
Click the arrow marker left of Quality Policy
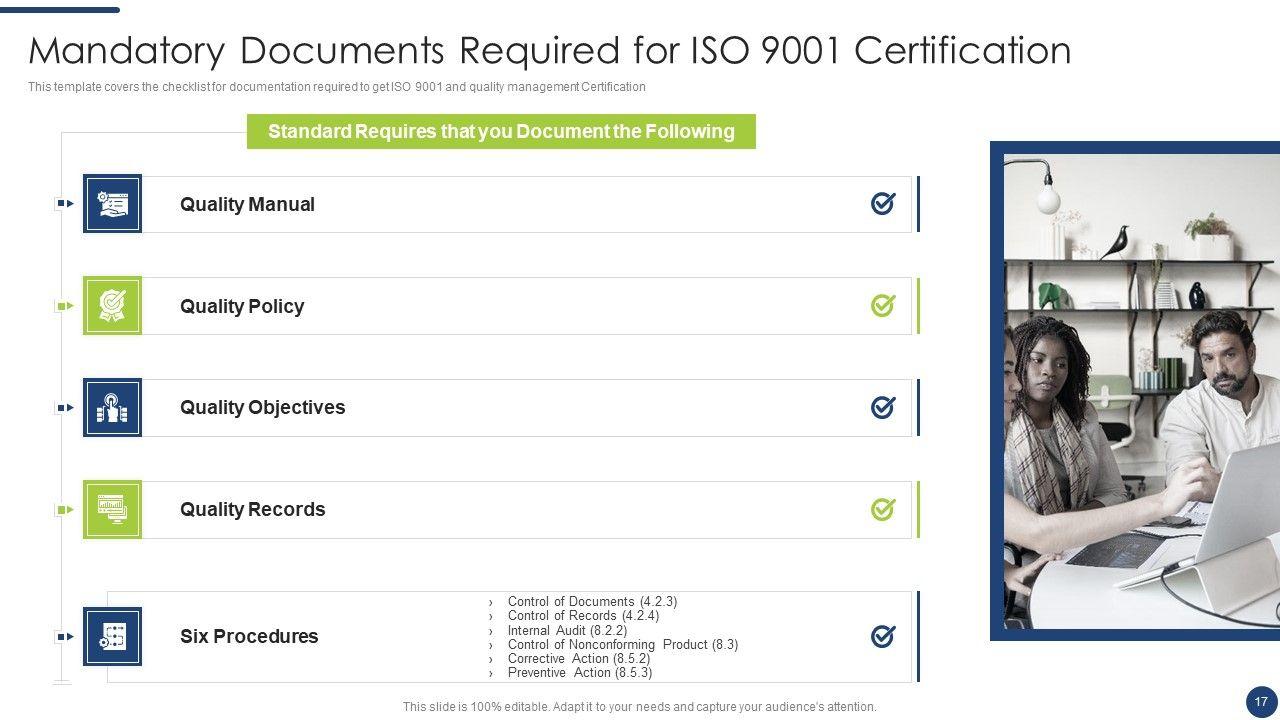click(65, 306)
